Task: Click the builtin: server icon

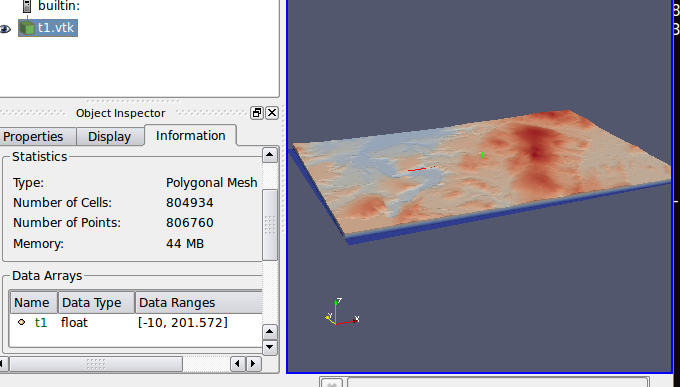Action: point(27,6)
